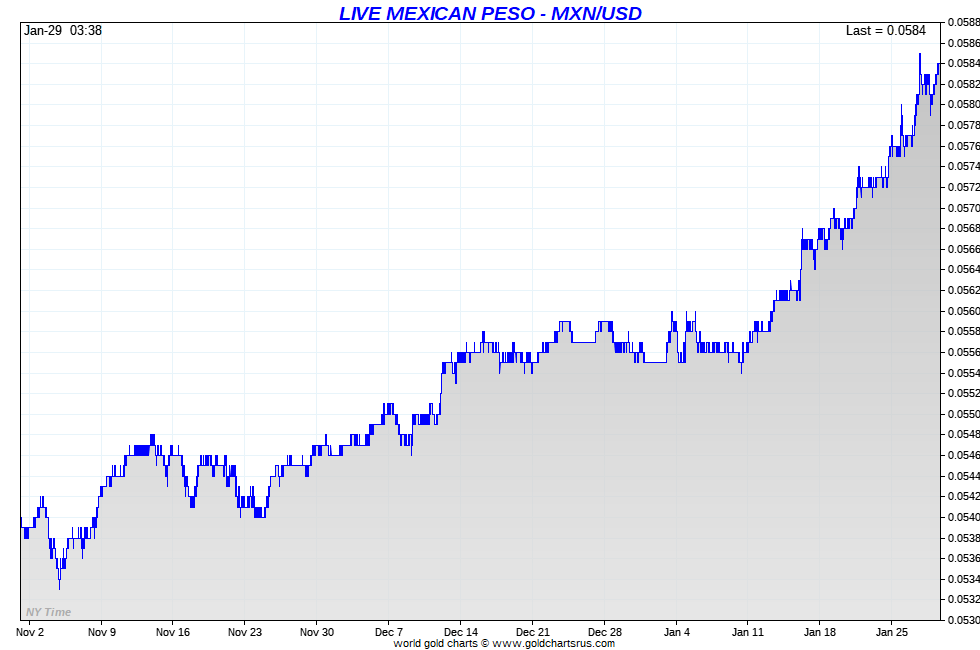This screenshot has width=980, height=650.
Task: Click the 0.0584 price axis label
Action: pyautogui.click(x=964, y=63)
